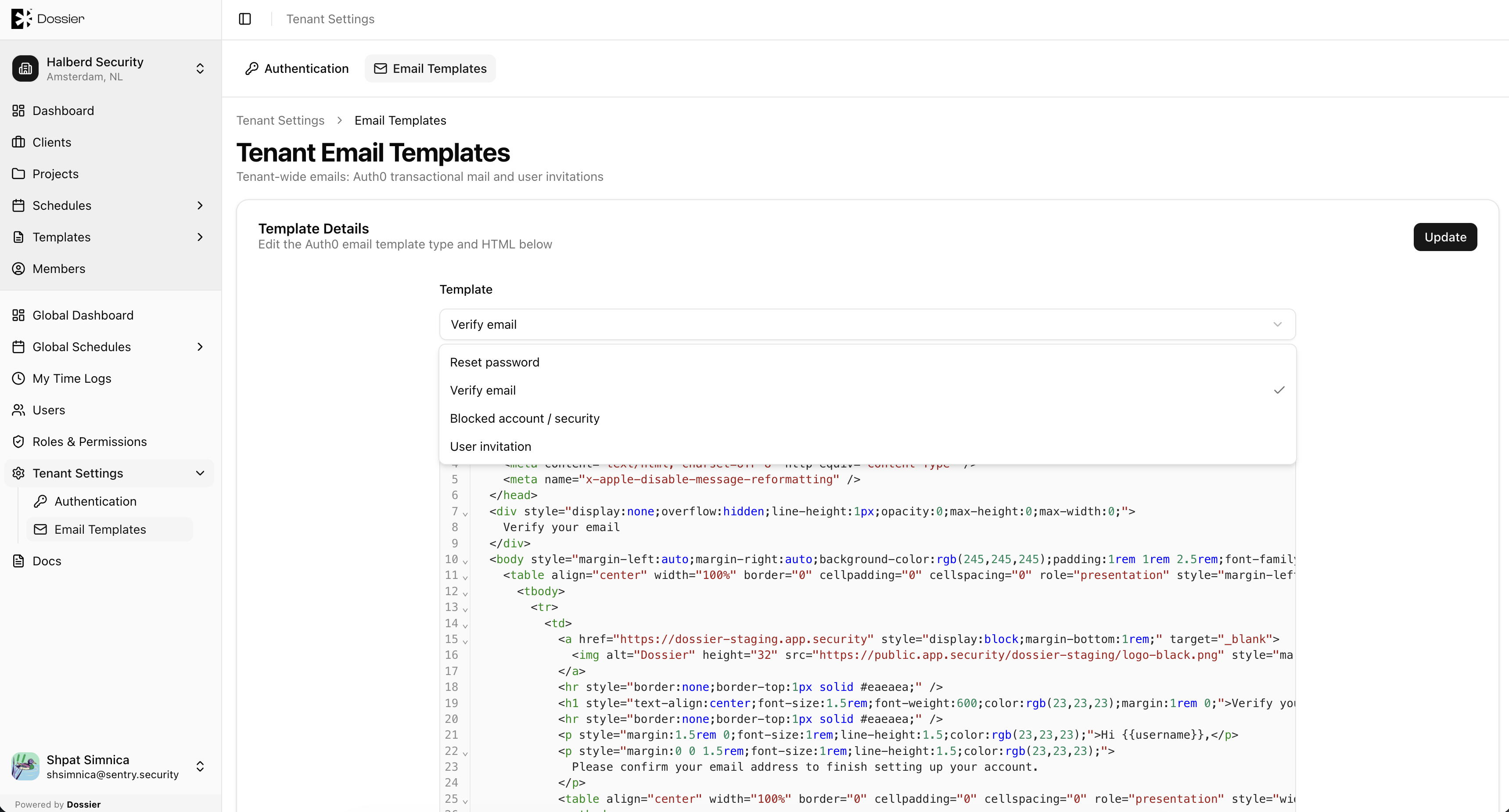Expand the Schedules submenu chevron
The height and width of the screenshot is (812, 1509).
[200, 206]
